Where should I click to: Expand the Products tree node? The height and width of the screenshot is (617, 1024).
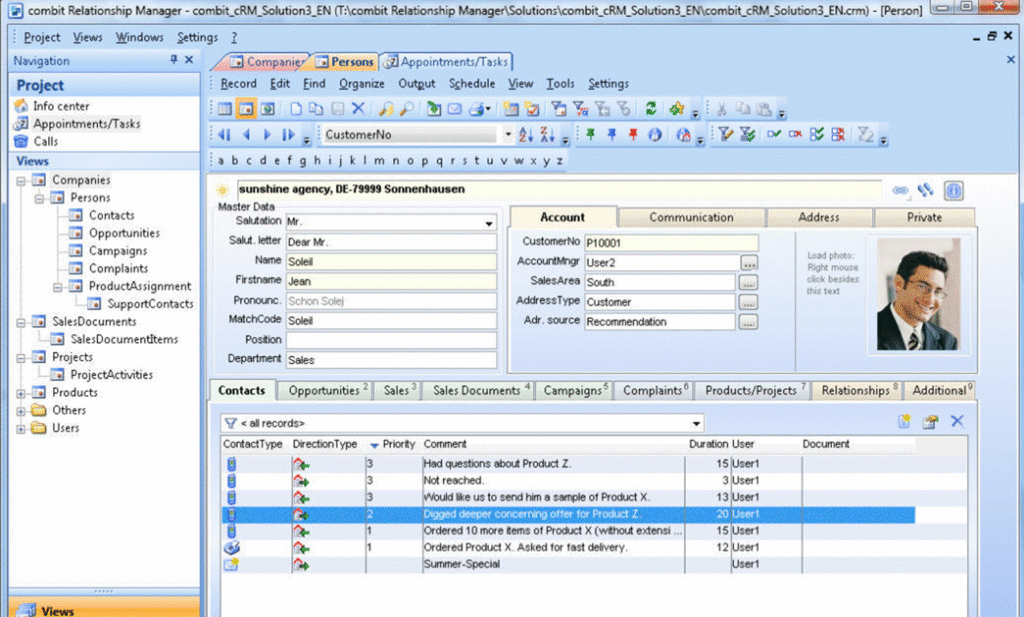coord(21,393)
